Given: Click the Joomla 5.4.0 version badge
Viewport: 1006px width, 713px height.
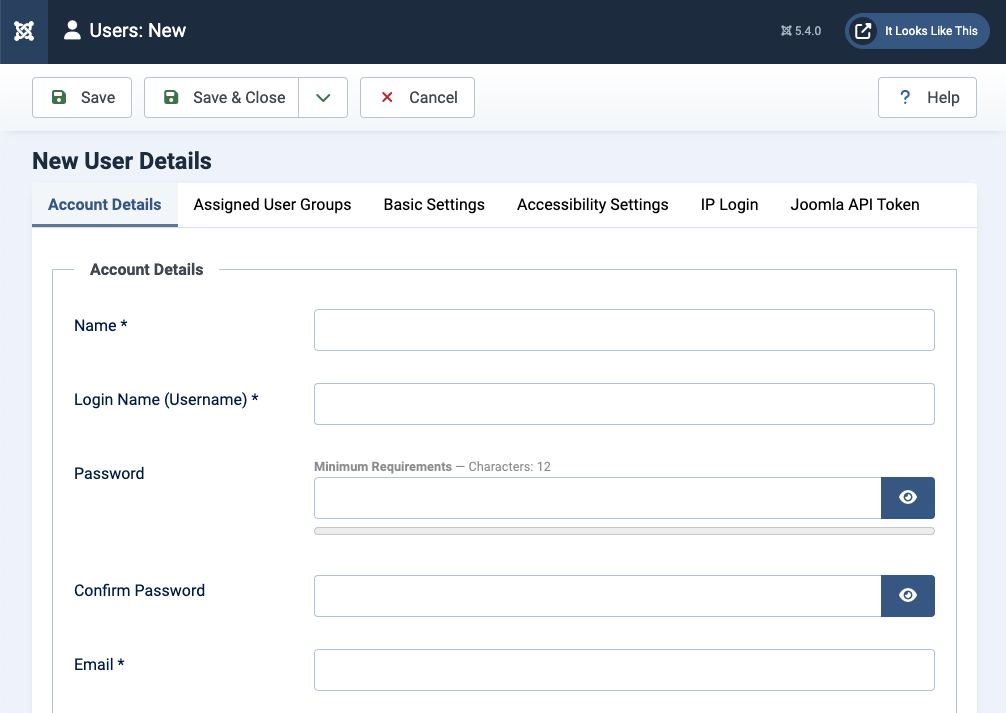Looking at the screenshot, I should click(x=801, y=31).
